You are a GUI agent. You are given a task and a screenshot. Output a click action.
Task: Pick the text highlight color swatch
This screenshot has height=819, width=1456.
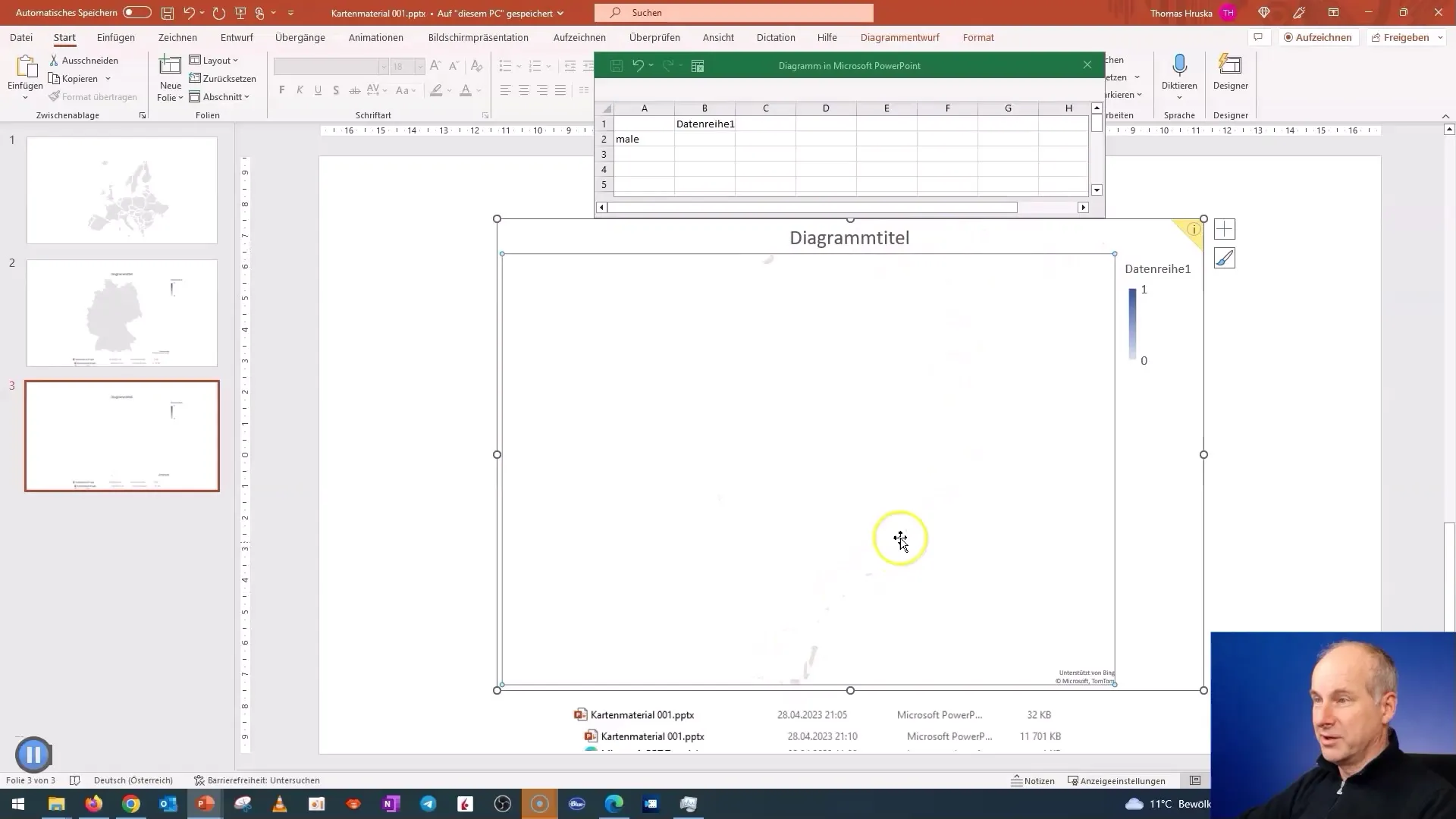[436, 90]
